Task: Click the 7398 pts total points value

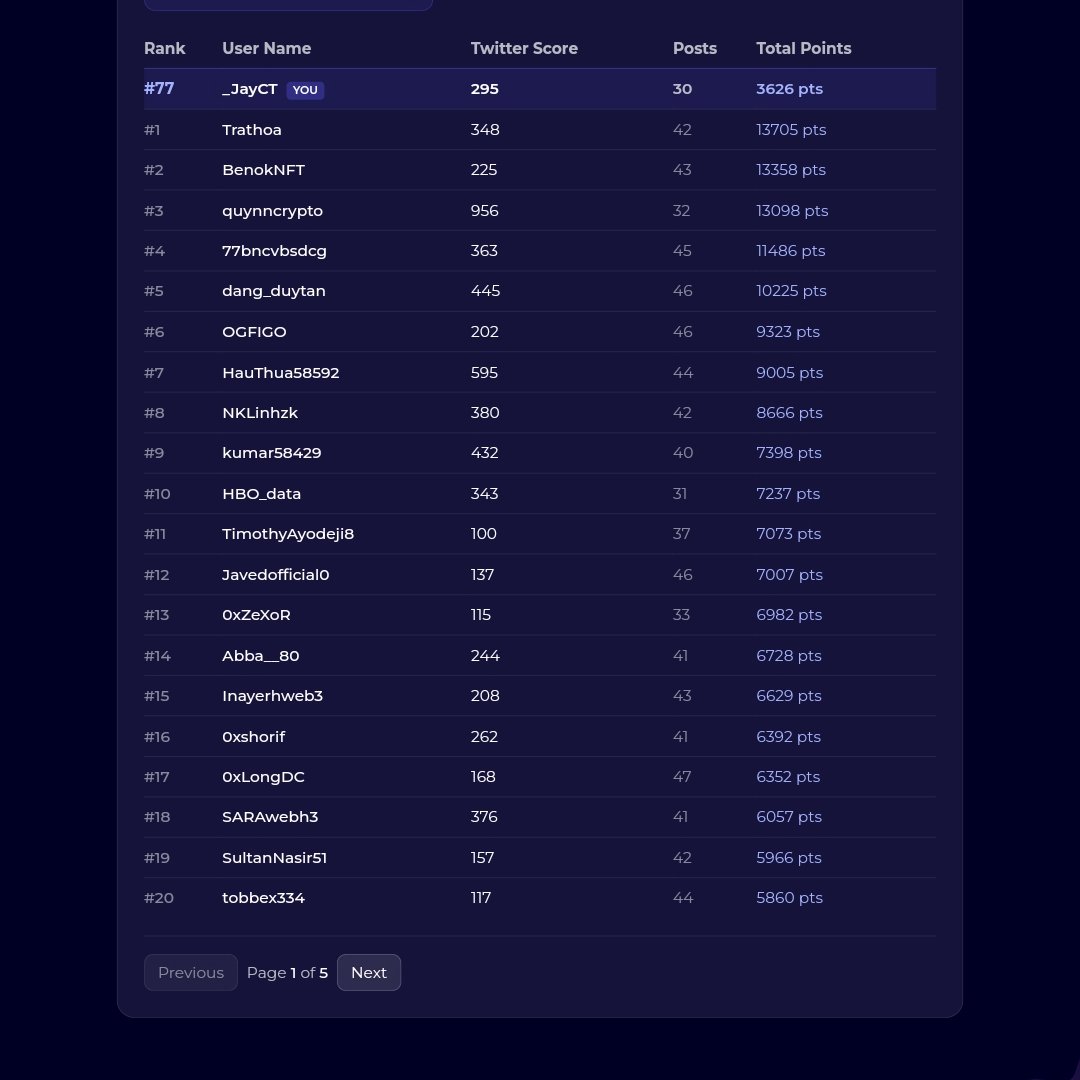Action: [x=789, y=453]
